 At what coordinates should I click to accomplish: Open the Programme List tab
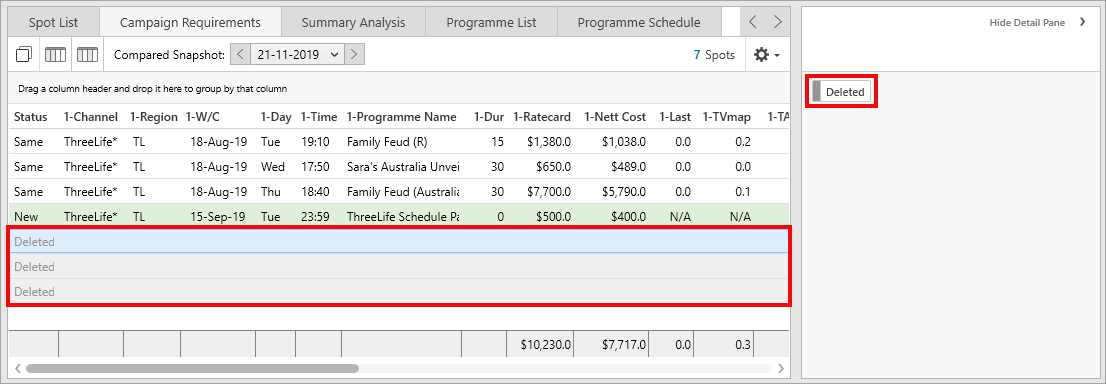(x=492, y=23)
